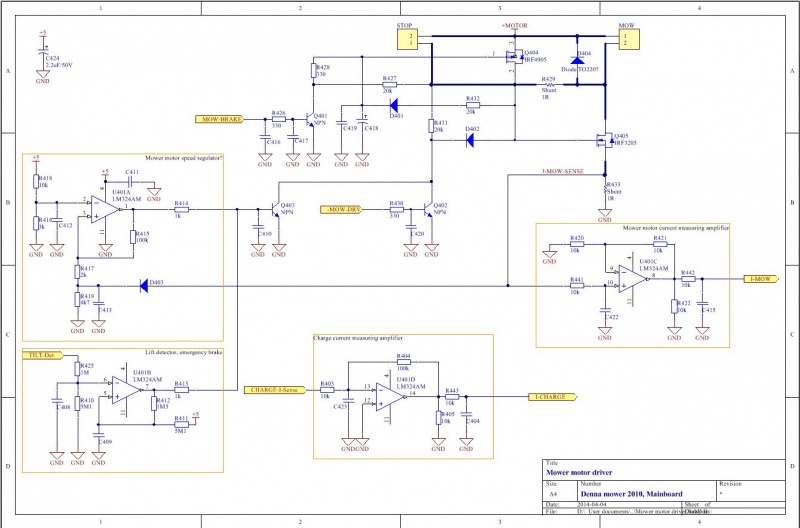Screen dimensions: 800x528
Task: Select the C410 capacitor
Action: pyautogui.click(x=258, y=228)
